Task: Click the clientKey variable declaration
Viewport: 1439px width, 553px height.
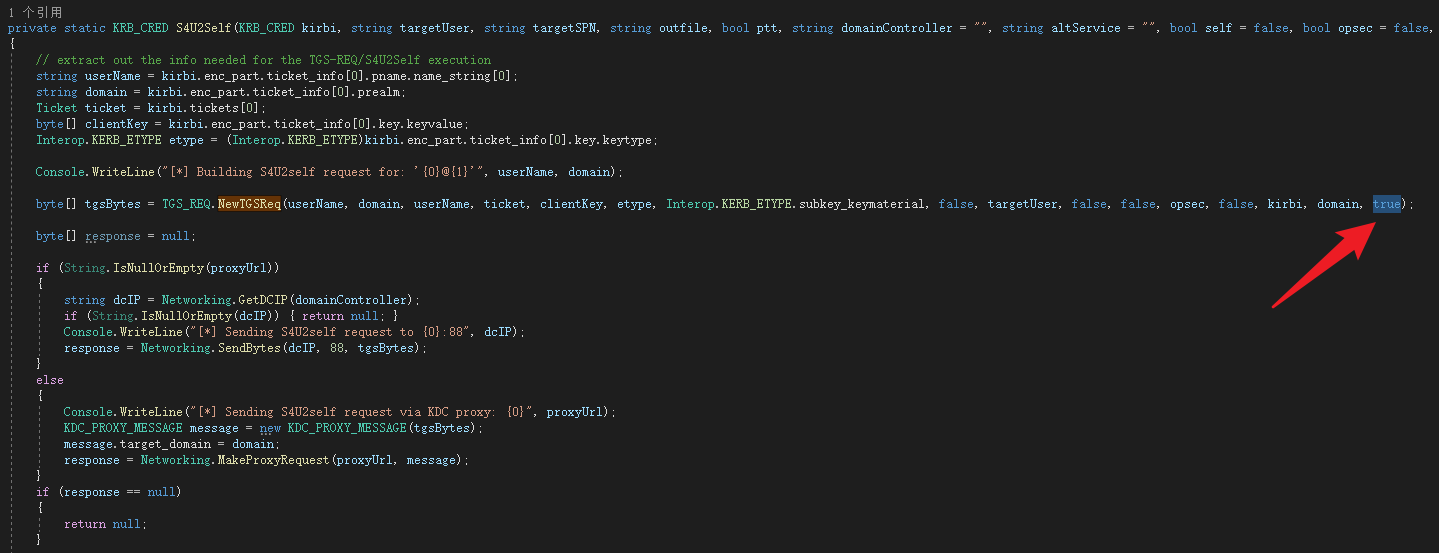Action: tap(116, 124)
